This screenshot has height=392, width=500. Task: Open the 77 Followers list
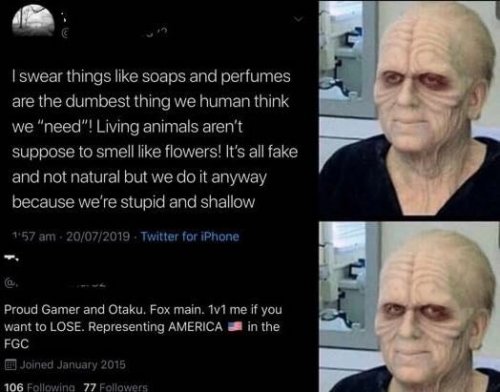pos(115,387)
